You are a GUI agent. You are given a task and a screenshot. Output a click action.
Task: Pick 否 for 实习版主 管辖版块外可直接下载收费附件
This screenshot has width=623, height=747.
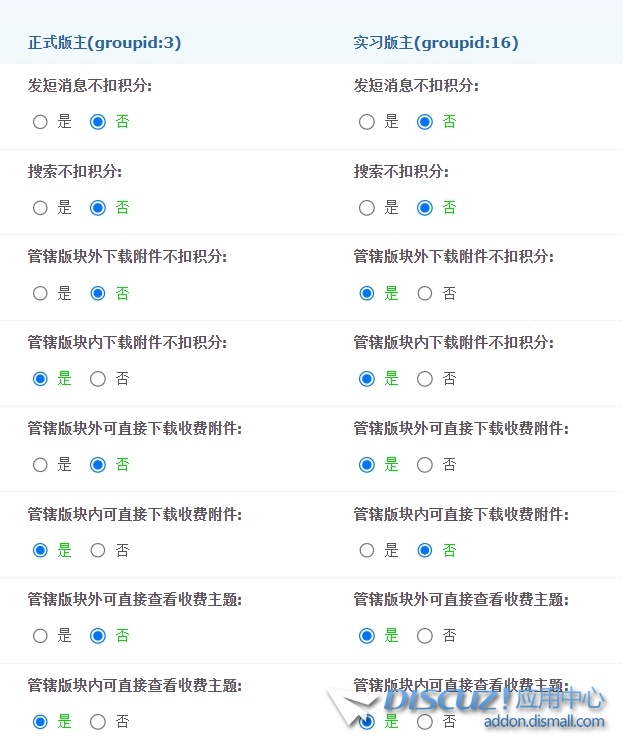pyautogui.click(x=425, y=465)
